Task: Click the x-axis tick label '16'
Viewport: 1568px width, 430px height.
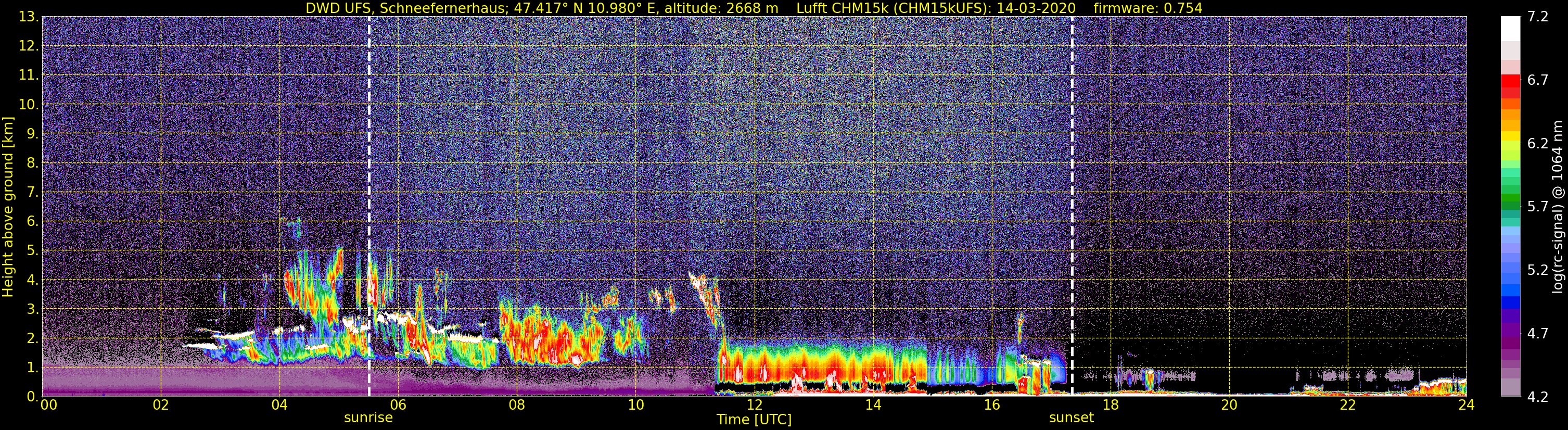Action: 991,406
